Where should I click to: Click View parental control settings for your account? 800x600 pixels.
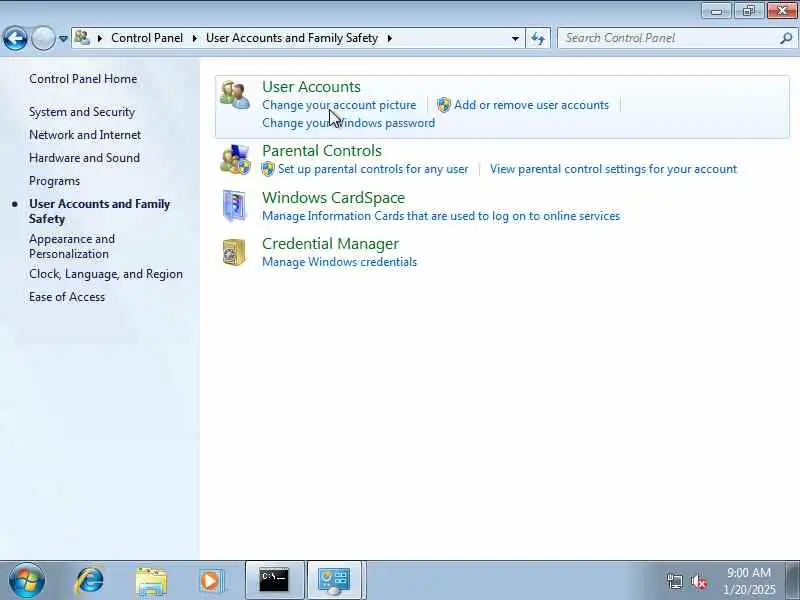coord(613,169)
